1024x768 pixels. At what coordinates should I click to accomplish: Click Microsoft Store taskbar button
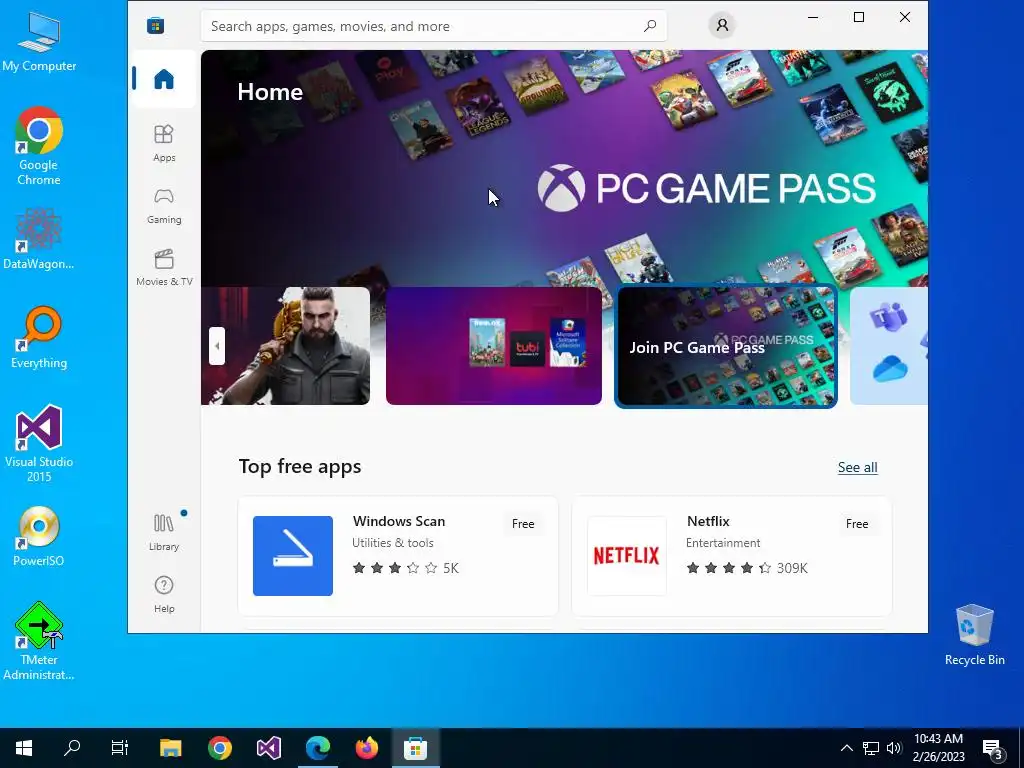(415, 748)
